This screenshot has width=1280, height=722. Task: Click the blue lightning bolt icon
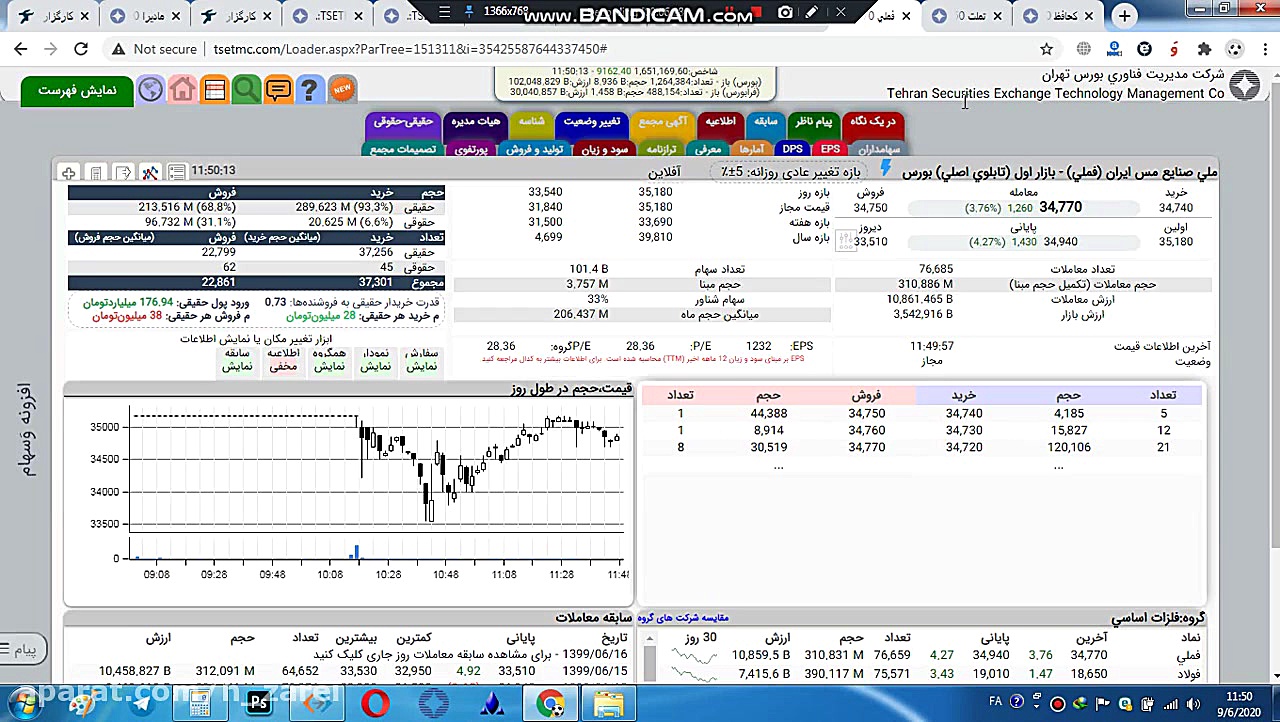885,168
